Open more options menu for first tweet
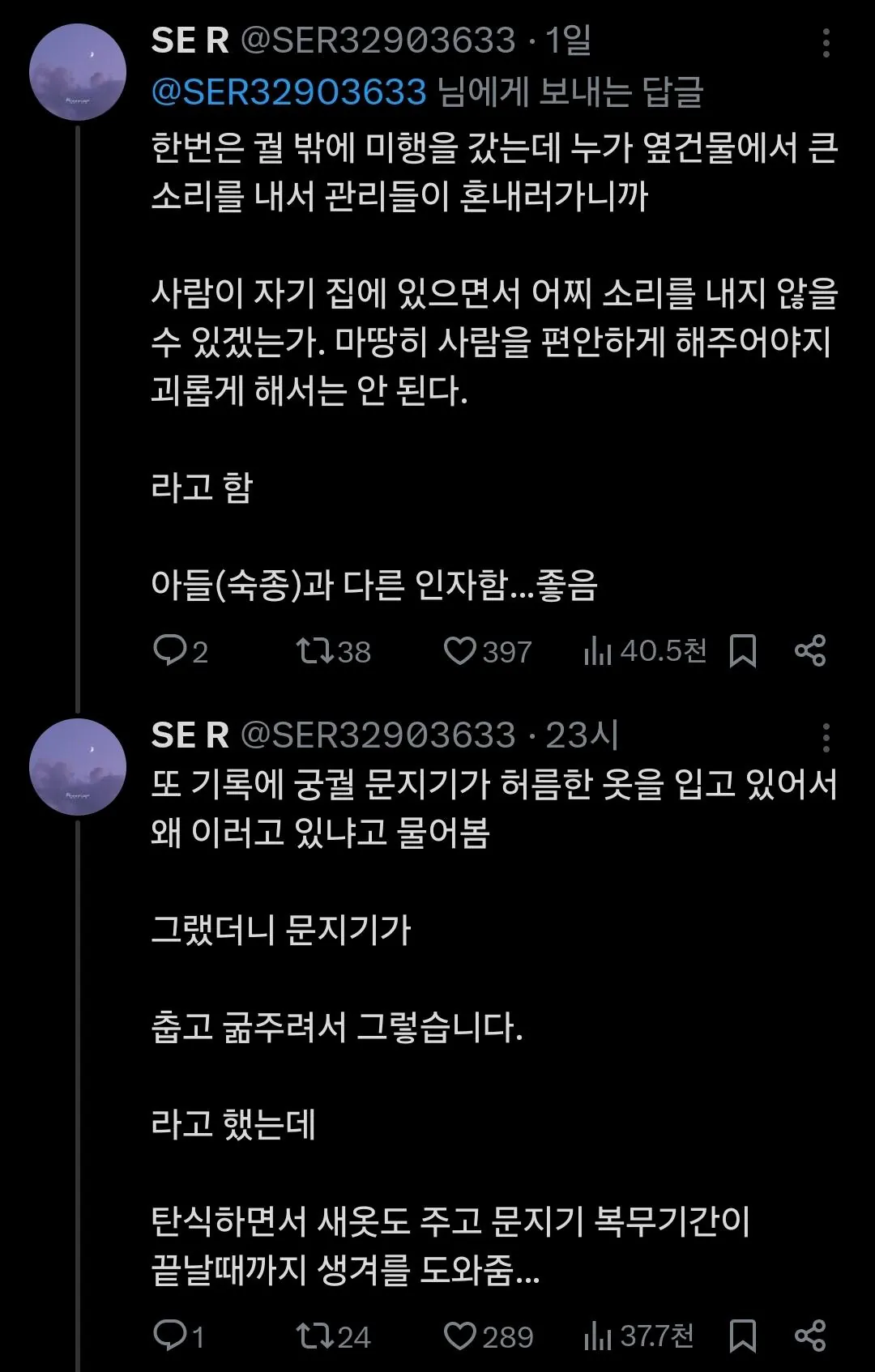Screen dimensions: 875x1372 tap(826, 43)
